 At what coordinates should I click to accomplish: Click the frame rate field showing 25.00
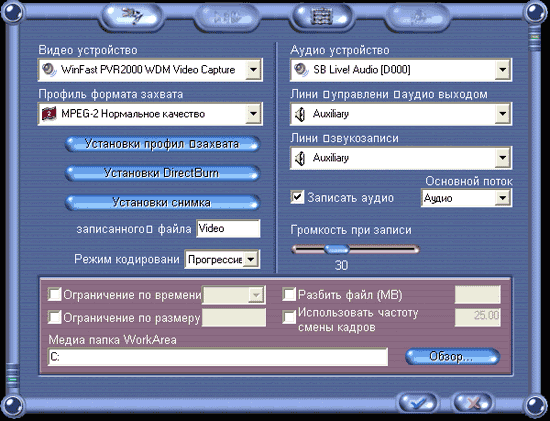coord(477,317)
